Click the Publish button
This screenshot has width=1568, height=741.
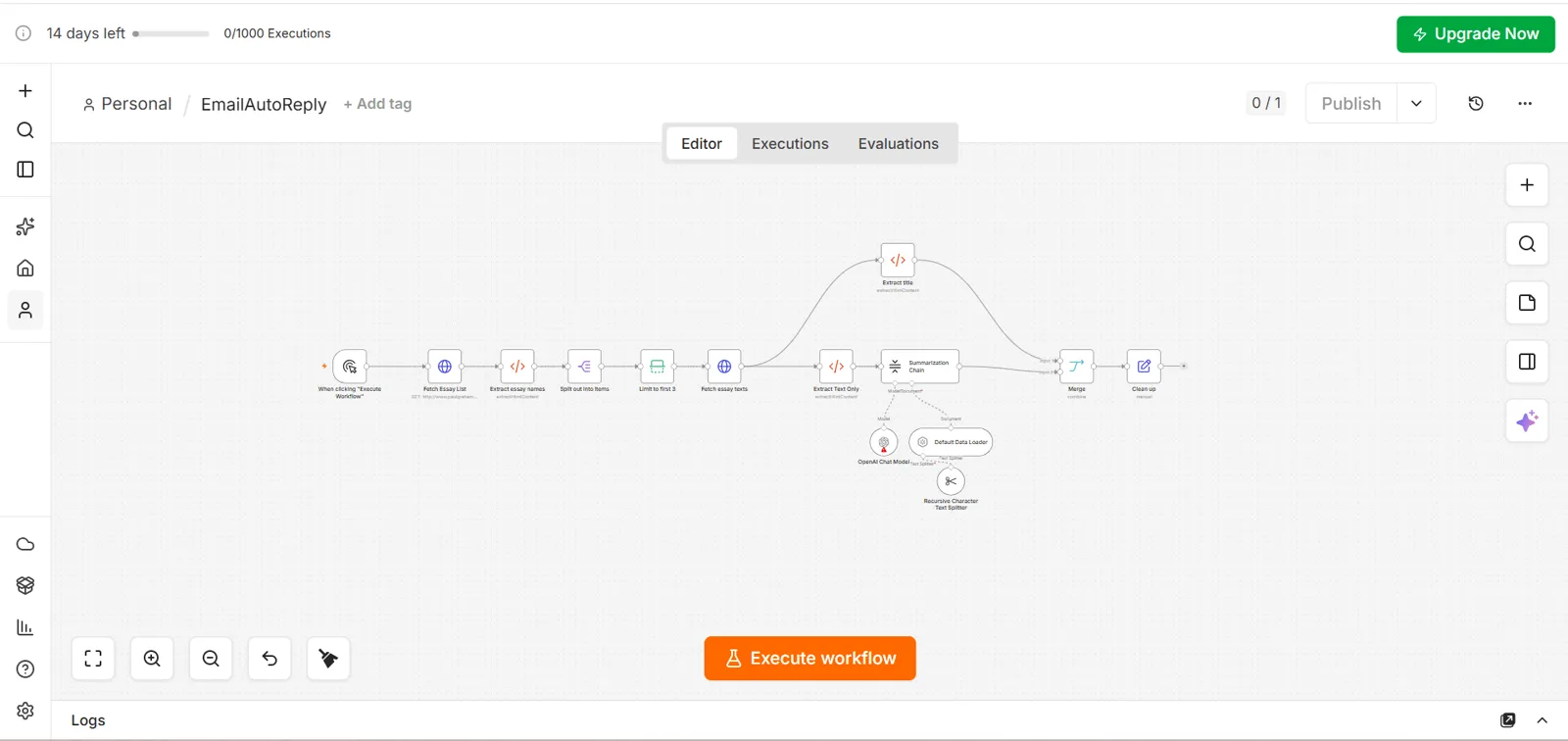[1351, 104]
